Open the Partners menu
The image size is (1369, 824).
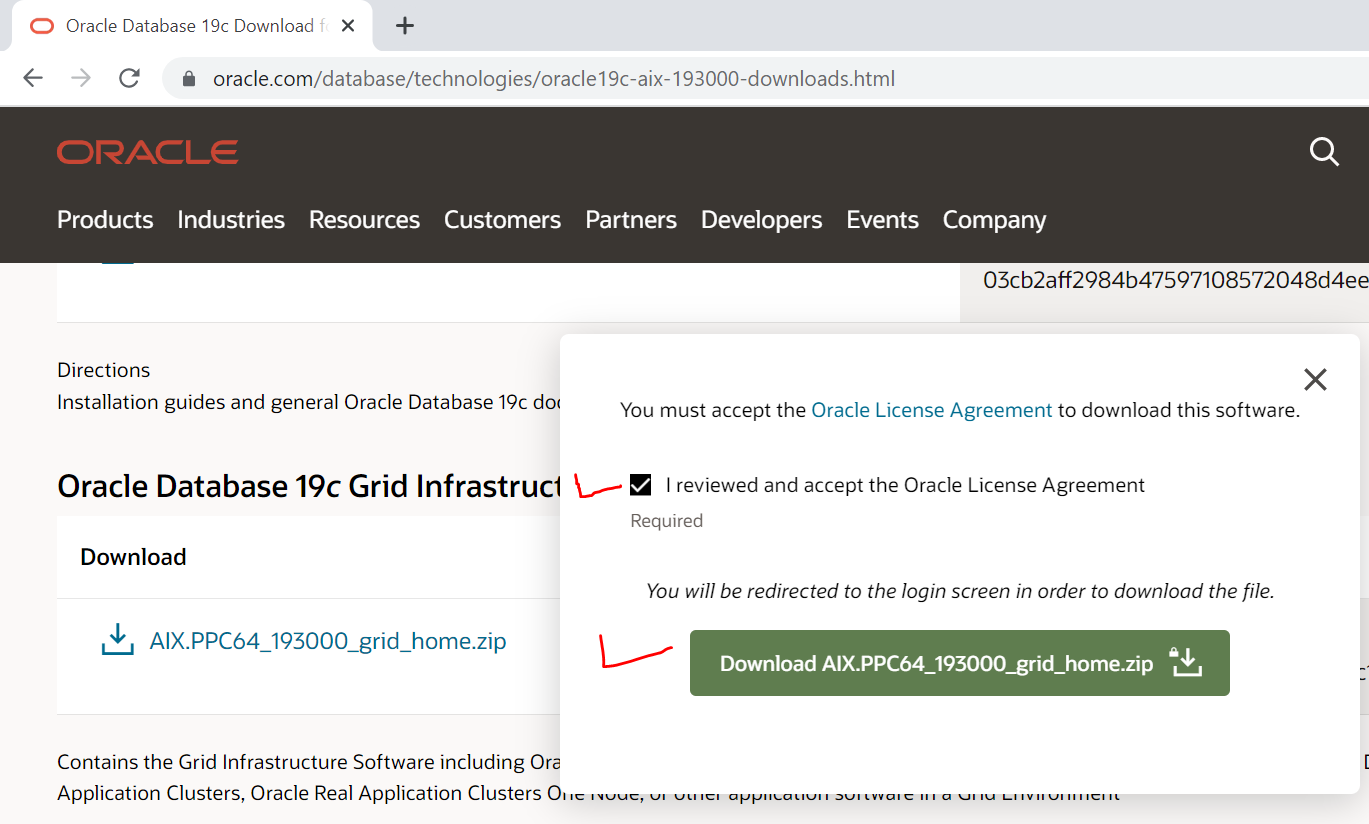631,220
